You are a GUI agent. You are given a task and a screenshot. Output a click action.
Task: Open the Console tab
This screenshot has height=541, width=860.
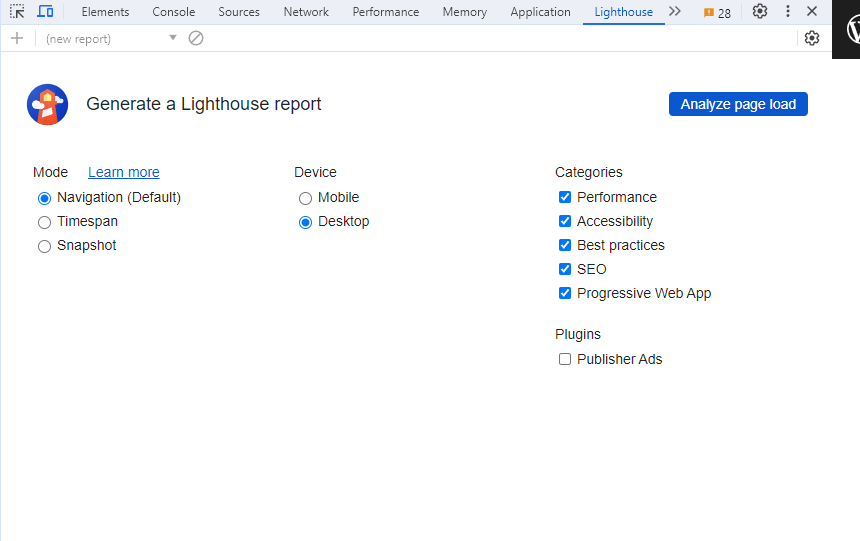174,12
